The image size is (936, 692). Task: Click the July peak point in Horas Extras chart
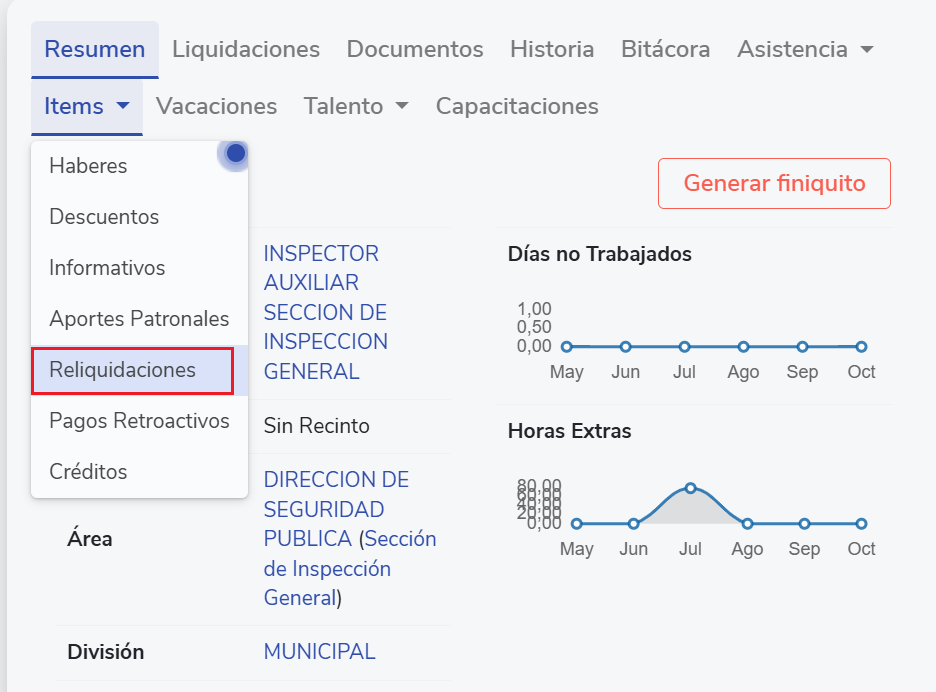[x=690, y=488]
